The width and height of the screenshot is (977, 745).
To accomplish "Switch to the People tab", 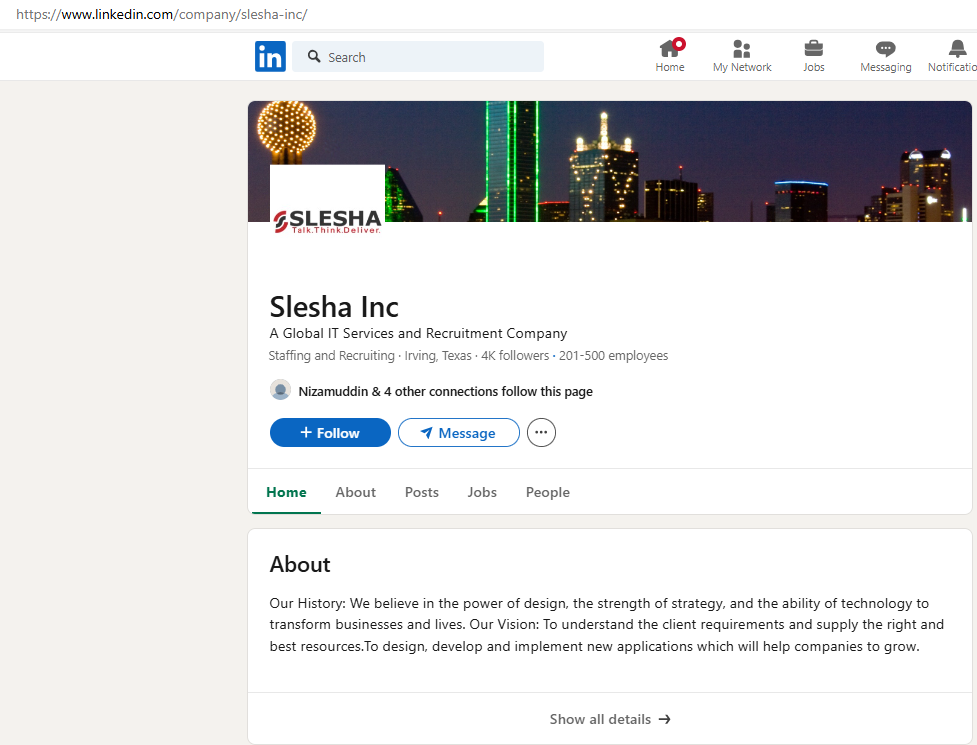I will (x=547, y=492).
